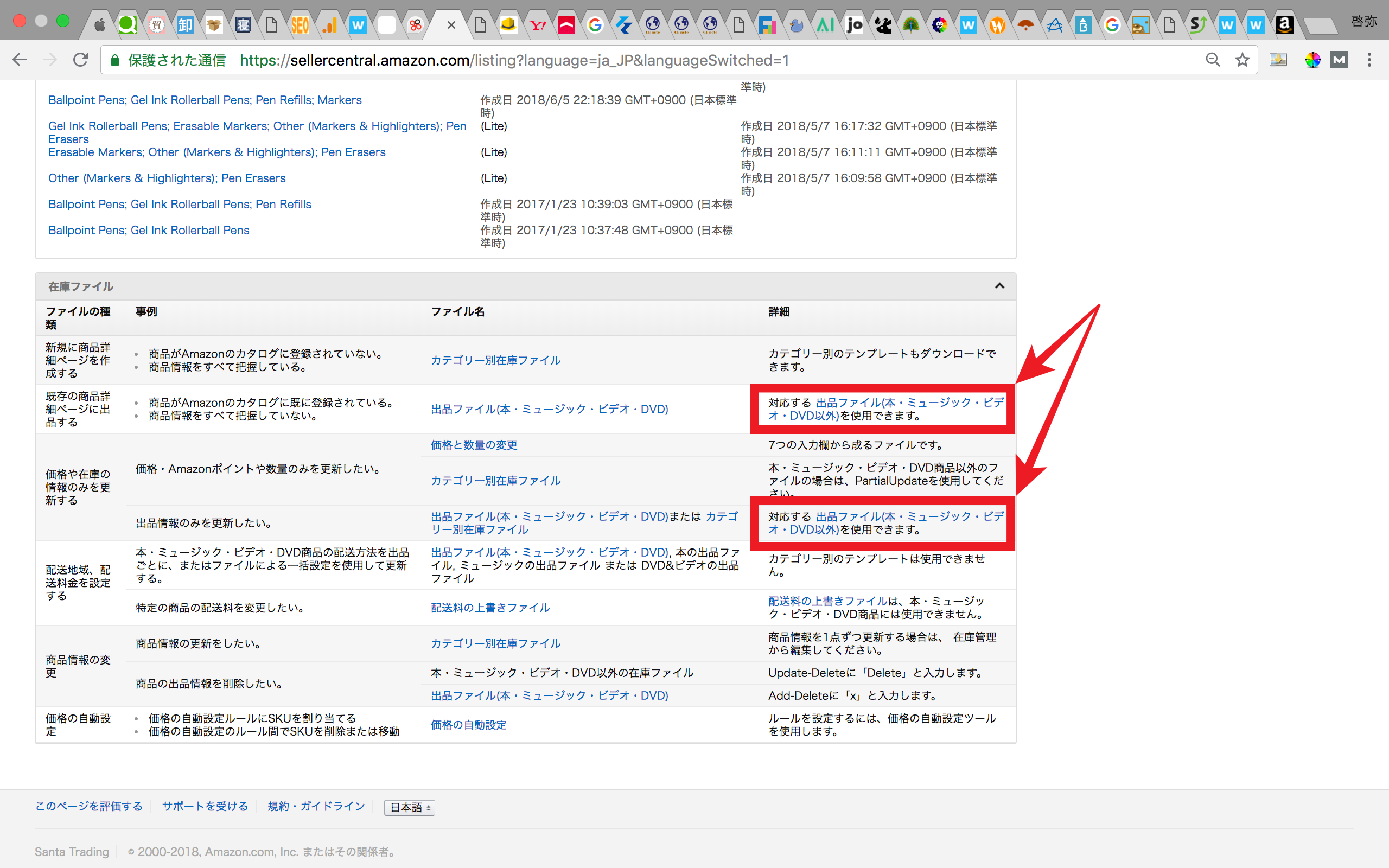Reload the Seller Central page

click(x=80, y=60)
